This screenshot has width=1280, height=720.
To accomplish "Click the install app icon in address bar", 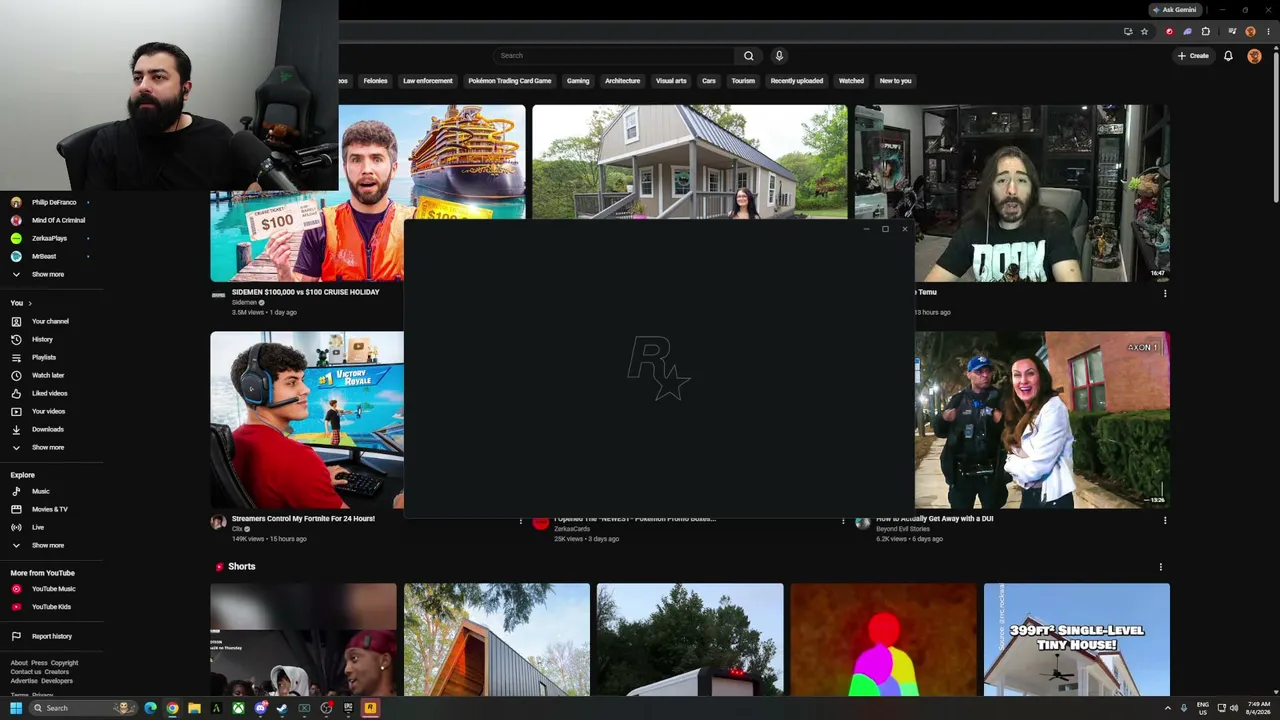I will pos(1128,31).
